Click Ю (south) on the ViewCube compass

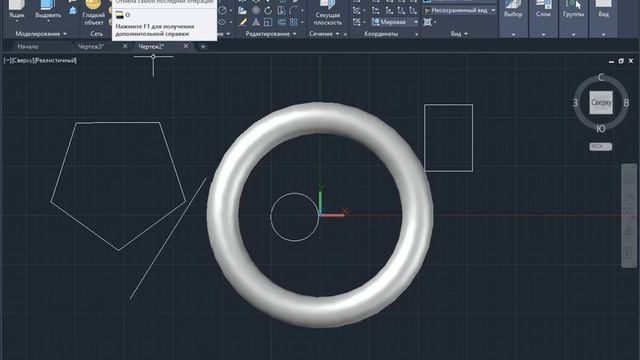[x=601, y=129]
